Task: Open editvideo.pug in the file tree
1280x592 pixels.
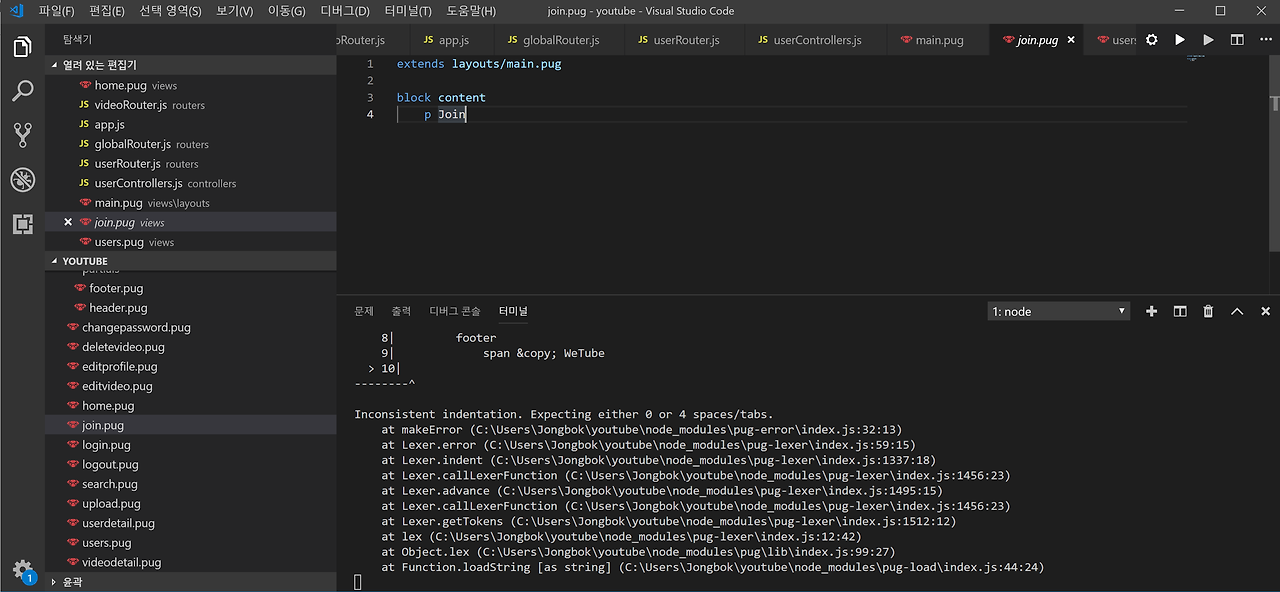Action: click(190, 386)
